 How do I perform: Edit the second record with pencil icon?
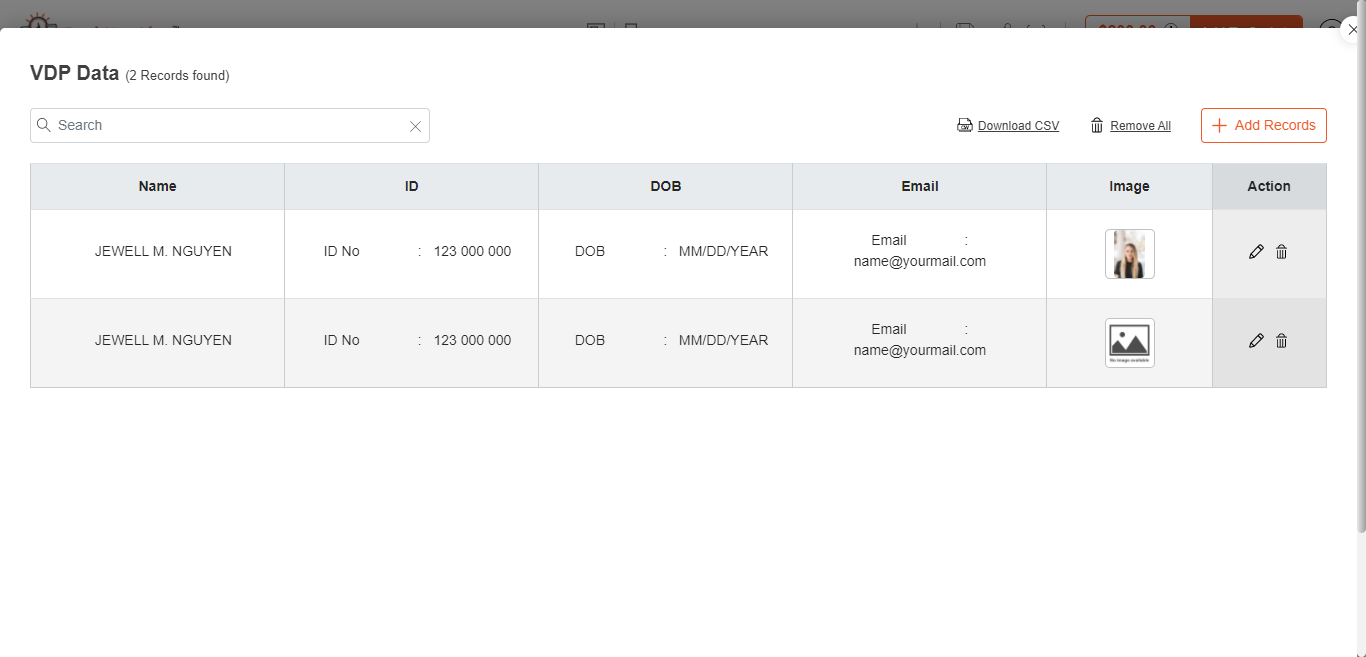pyautogui.click(x=1256, y=341)
